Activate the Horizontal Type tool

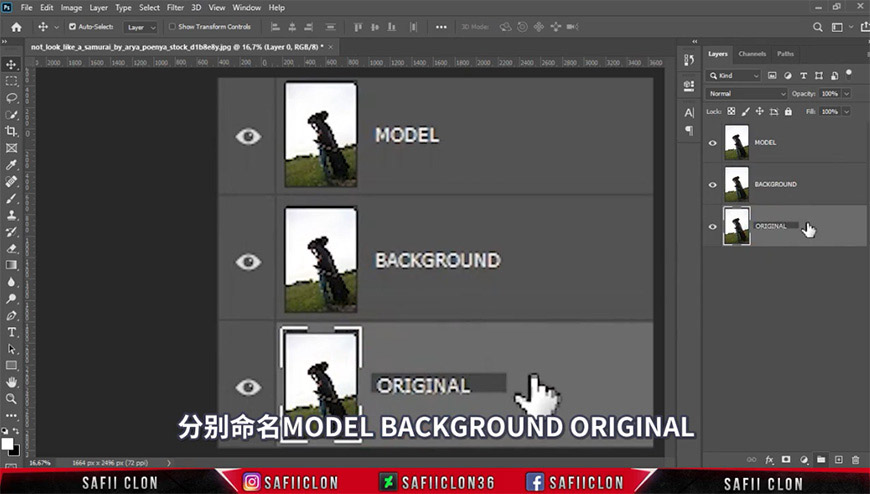coord(11,332)
